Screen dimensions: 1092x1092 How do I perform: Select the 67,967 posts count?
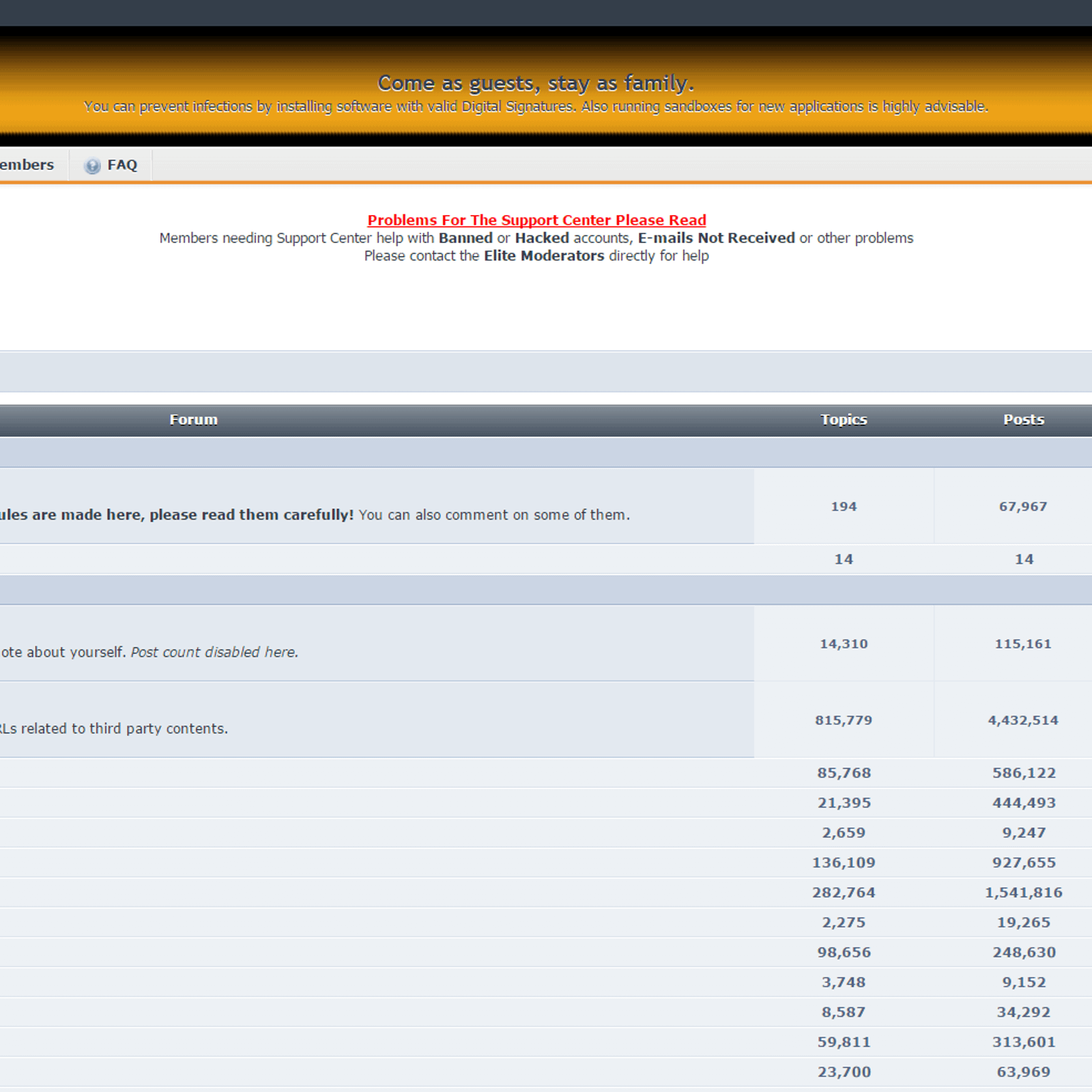(1023, 506)
